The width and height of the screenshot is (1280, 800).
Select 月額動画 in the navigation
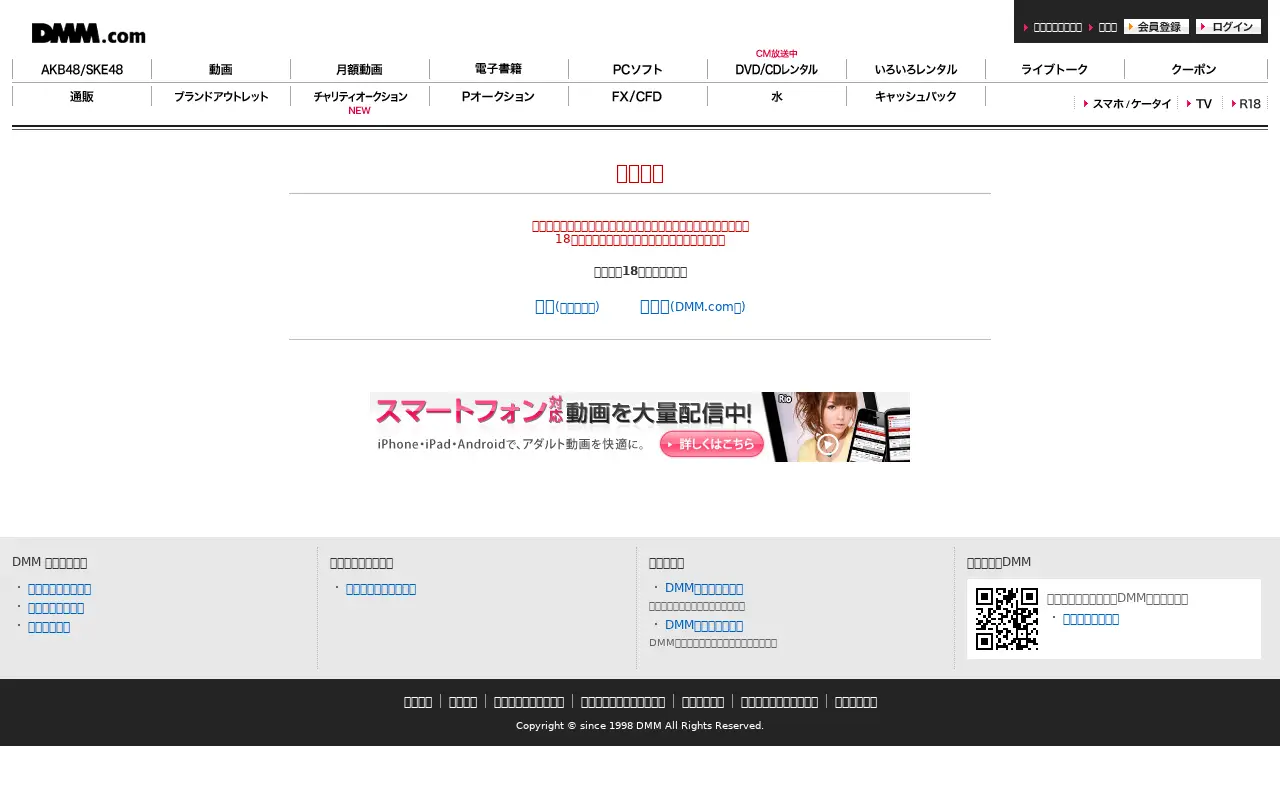click(360, 69)
